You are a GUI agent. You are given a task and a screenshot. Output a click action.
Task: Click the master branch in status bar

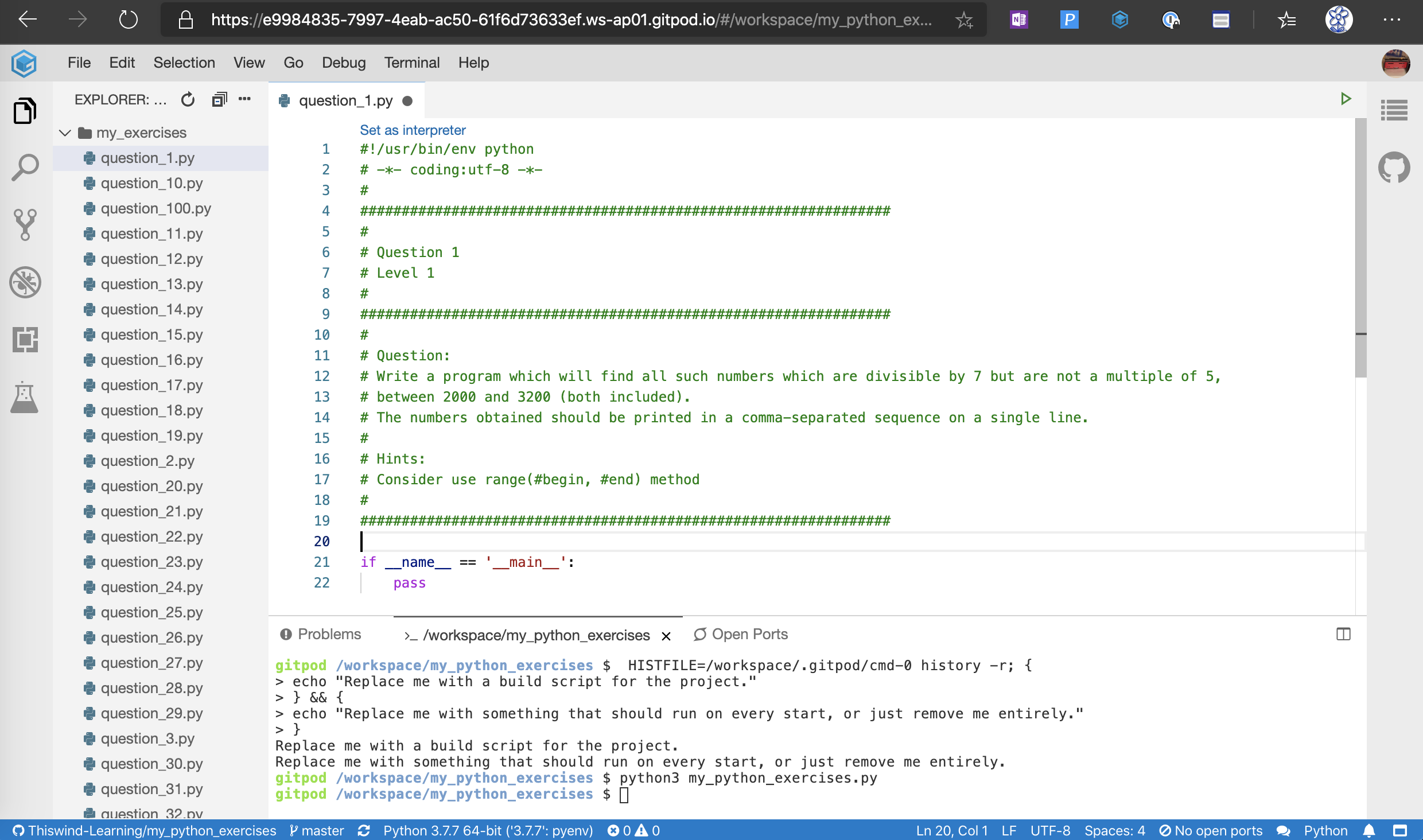[x=317, y=830]
